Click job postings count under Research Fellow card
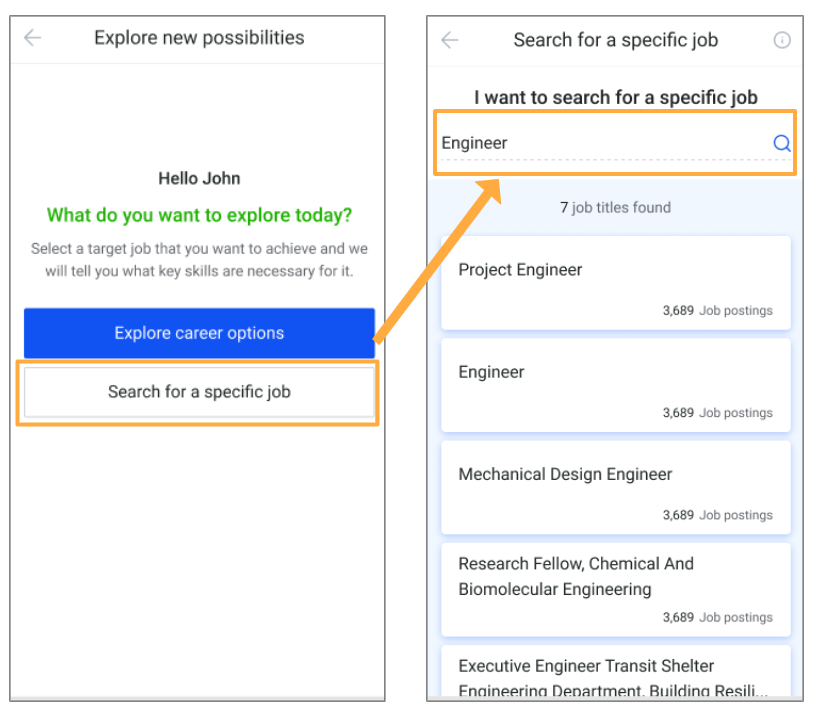 717,617
